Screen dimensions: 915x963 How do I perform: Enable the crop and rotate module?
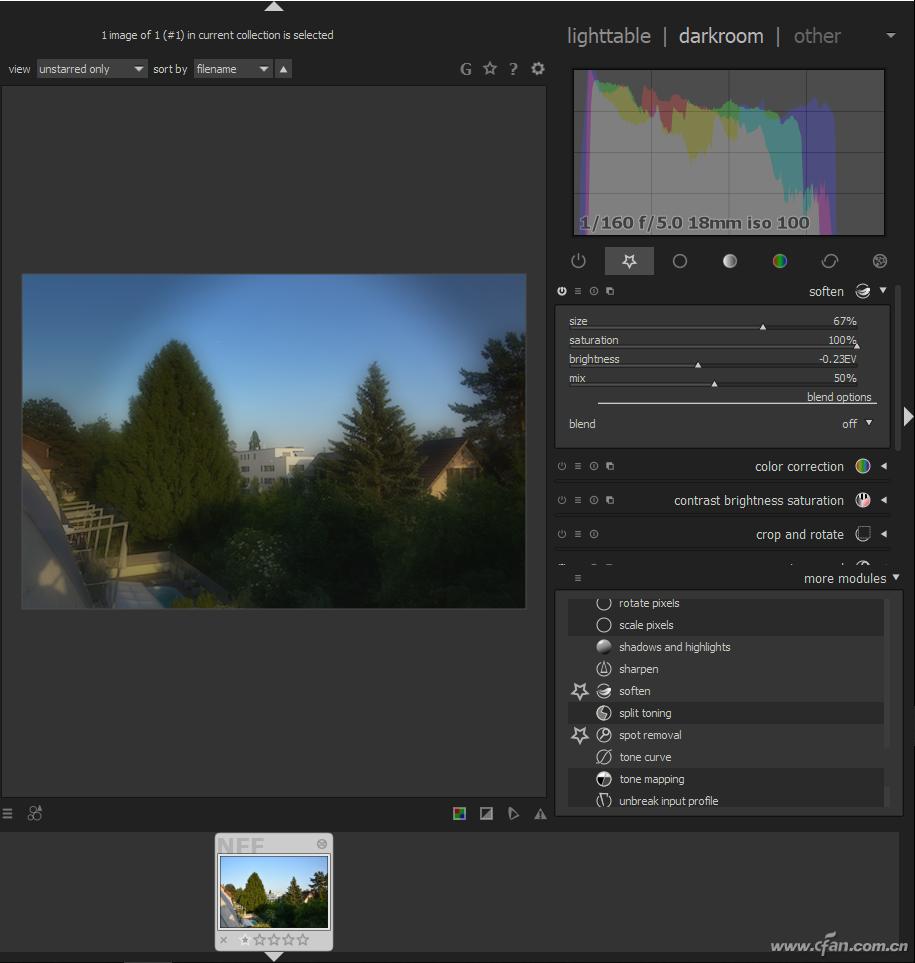pyautogui.click(x=562, y=534)
